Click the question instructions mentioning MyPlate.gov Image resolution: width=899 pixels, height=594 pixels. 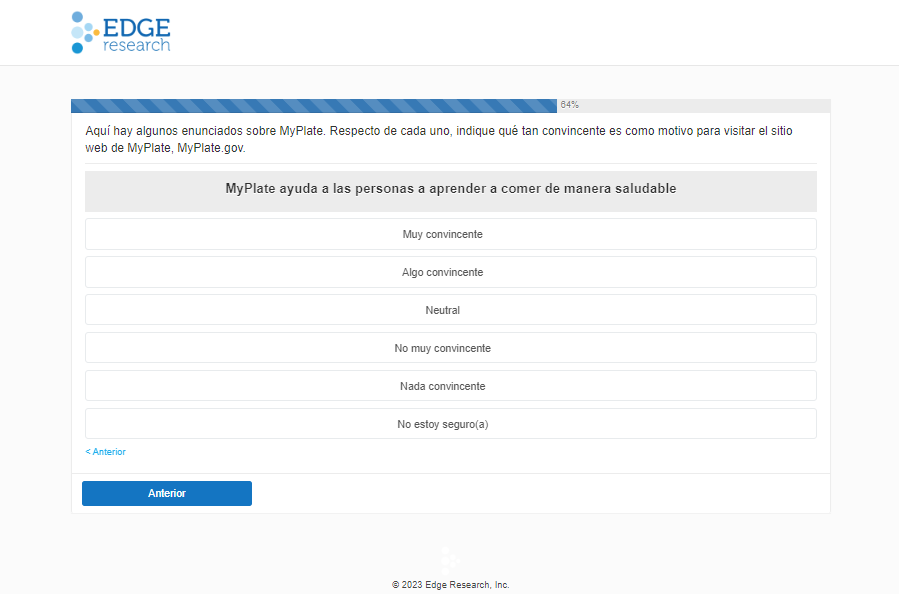click(439, 139)
